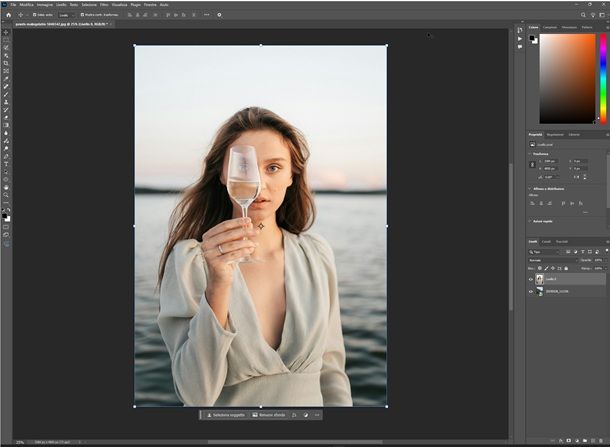Switch to the Regolazioni tab
Screen dimensions: 610x447
[555, 135]
